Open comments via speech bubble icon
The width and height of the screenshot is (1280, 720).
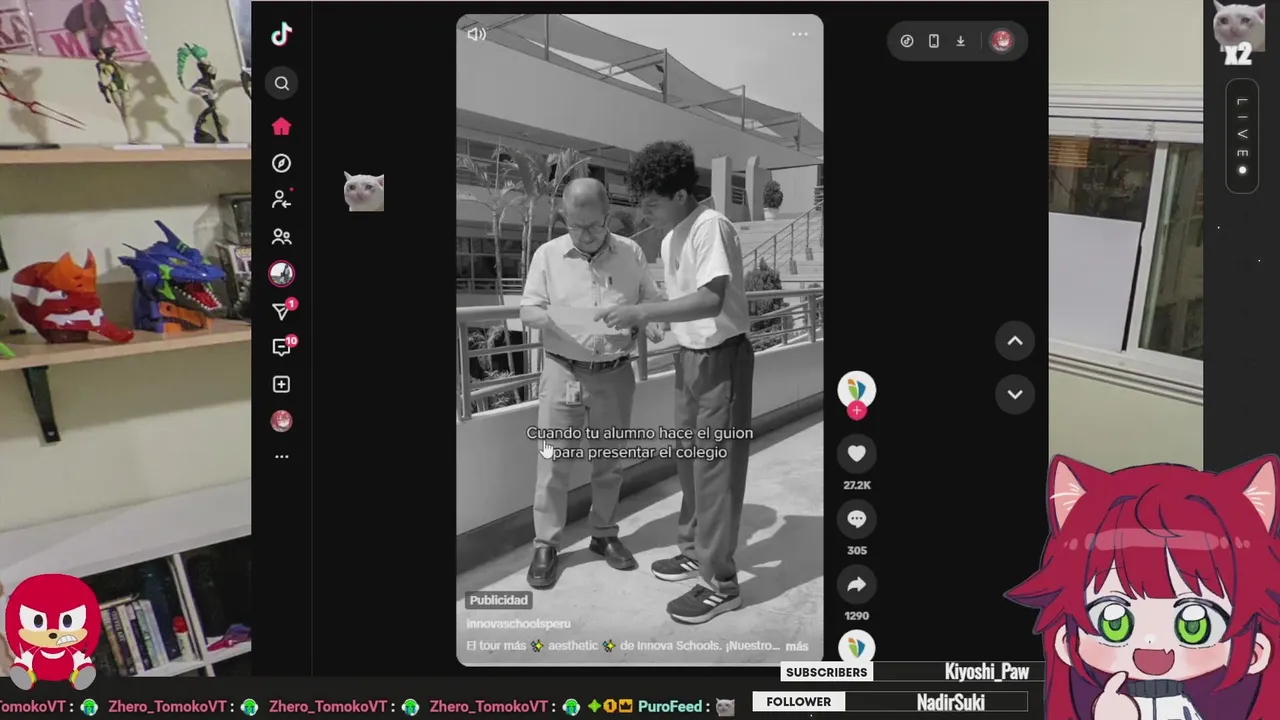(856, 519)
